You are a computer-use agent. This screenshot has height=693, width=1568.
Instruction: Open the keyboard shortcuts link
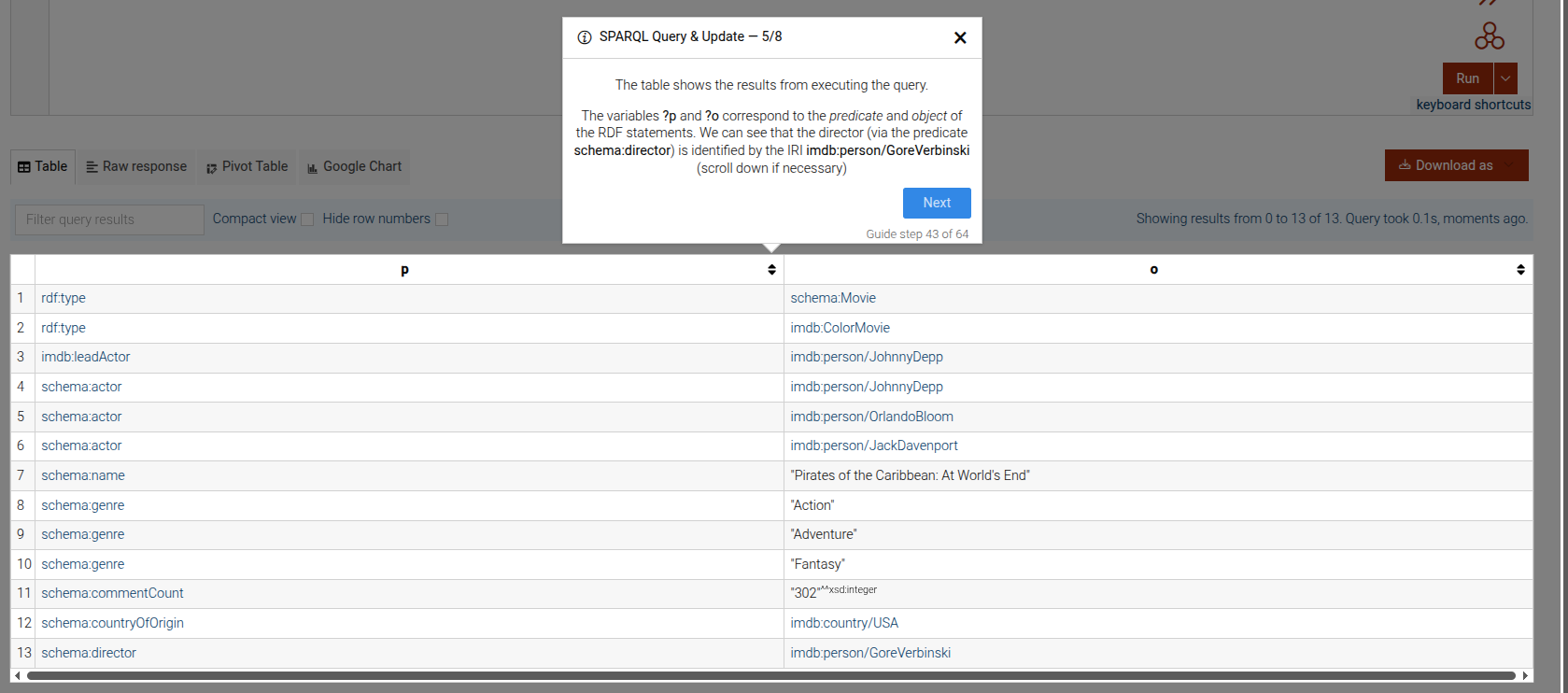coord(1473,105)
